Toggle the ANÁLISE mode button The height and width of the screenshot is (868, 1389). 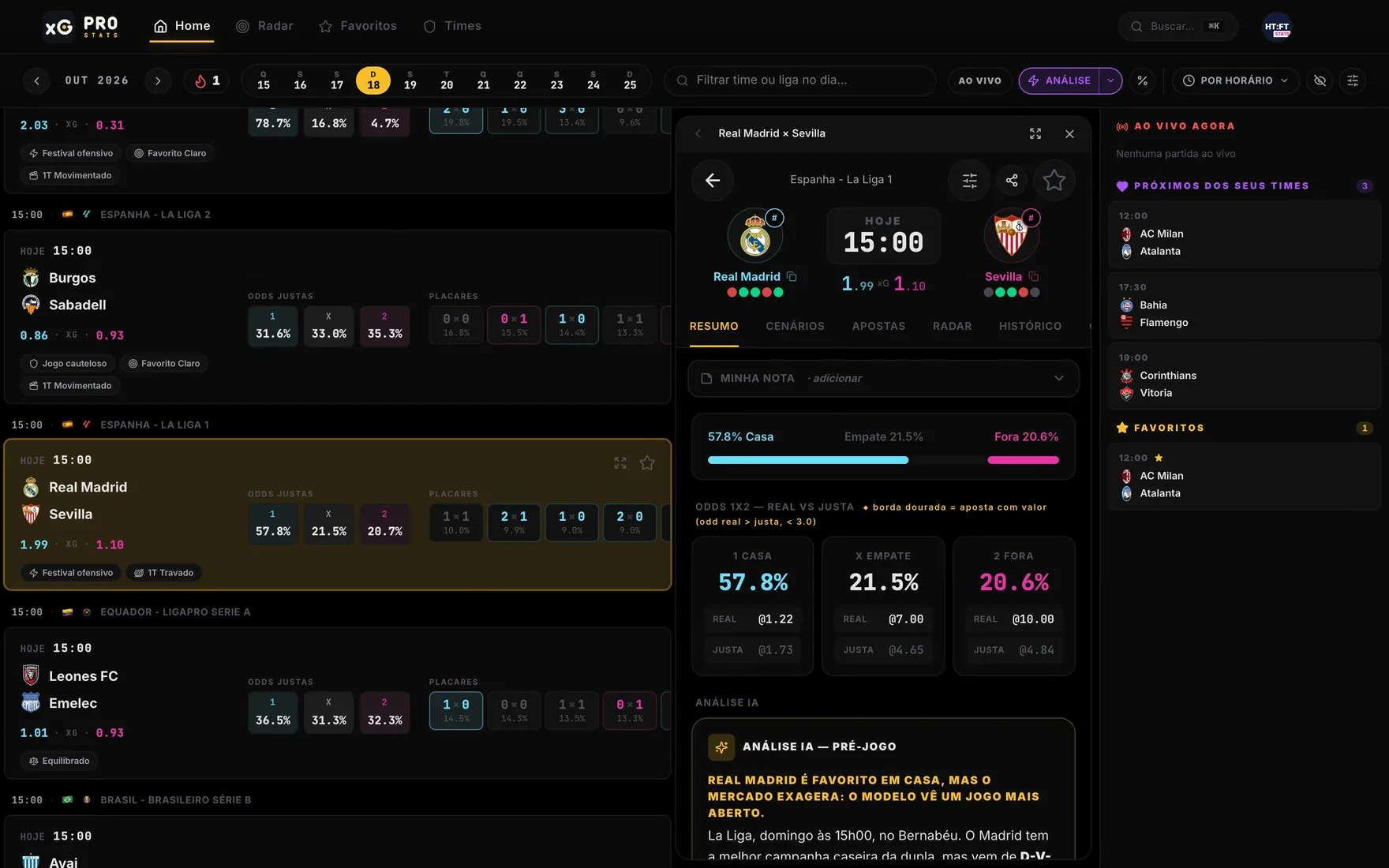tap(1059, 80)
